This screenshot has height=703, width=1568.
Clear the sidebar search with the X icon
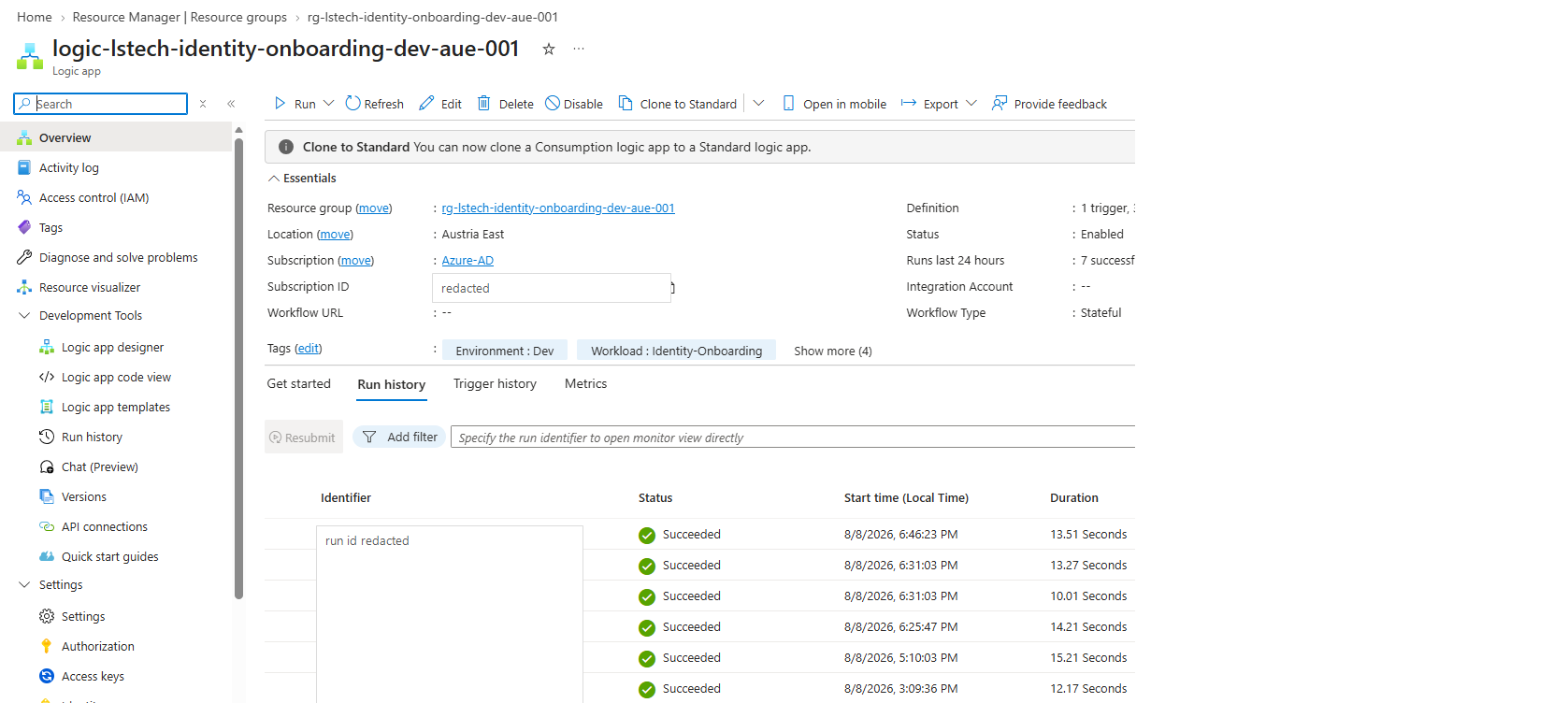click(203, 104)
